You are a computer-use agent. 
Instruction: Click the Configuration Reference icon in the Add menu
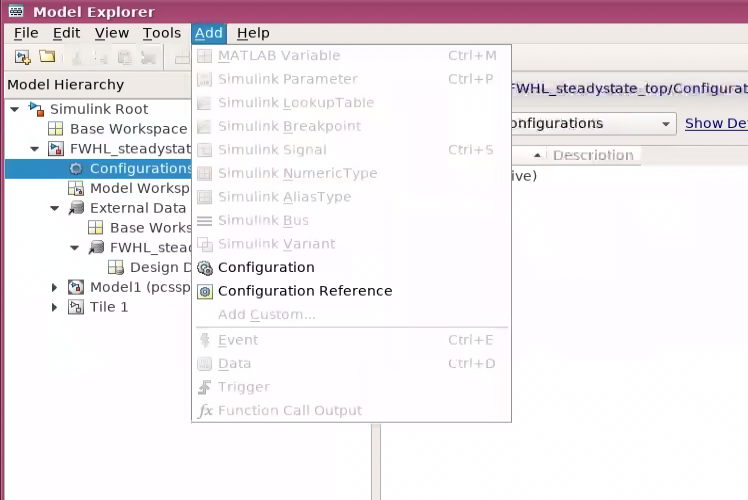[205, 291]
